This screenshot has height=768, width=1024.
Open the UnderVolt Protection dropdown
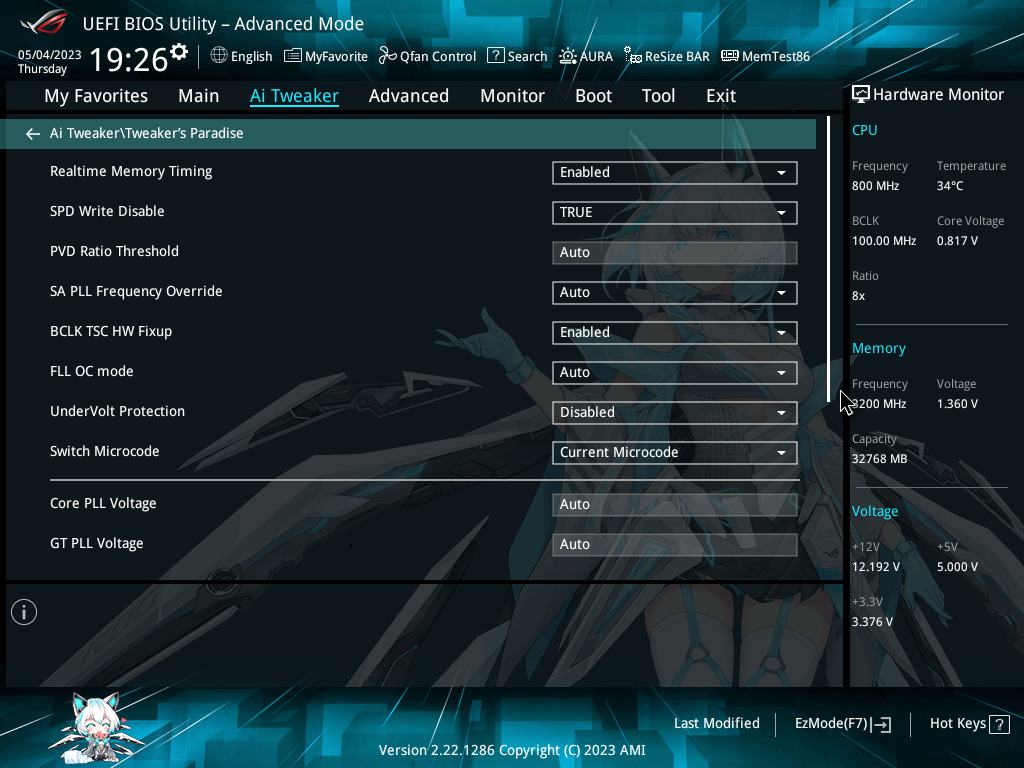[675, 413]
